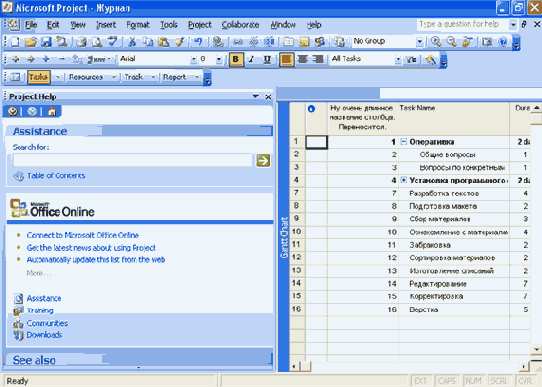Viewport: 542px width, 387px height.
Task: Set Align Left for the cell
Action: (286, 59)
